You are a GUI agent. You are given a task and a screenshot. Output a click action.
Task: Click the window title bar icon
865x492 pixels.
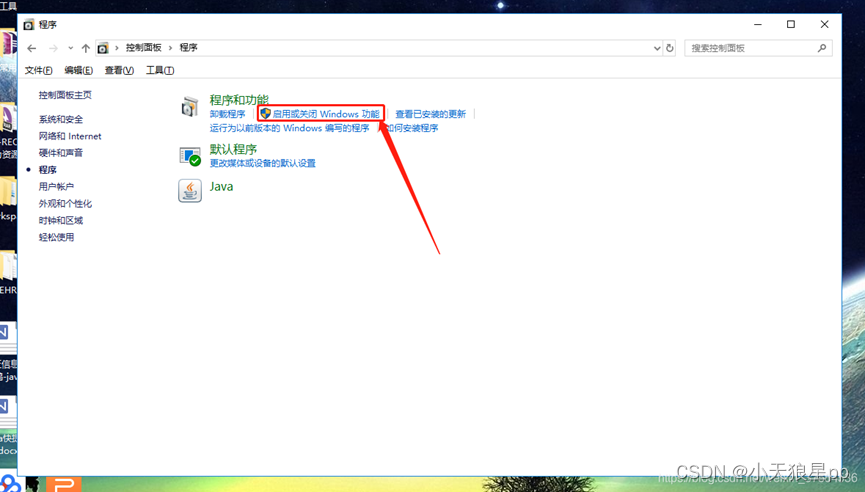(29, 25)
